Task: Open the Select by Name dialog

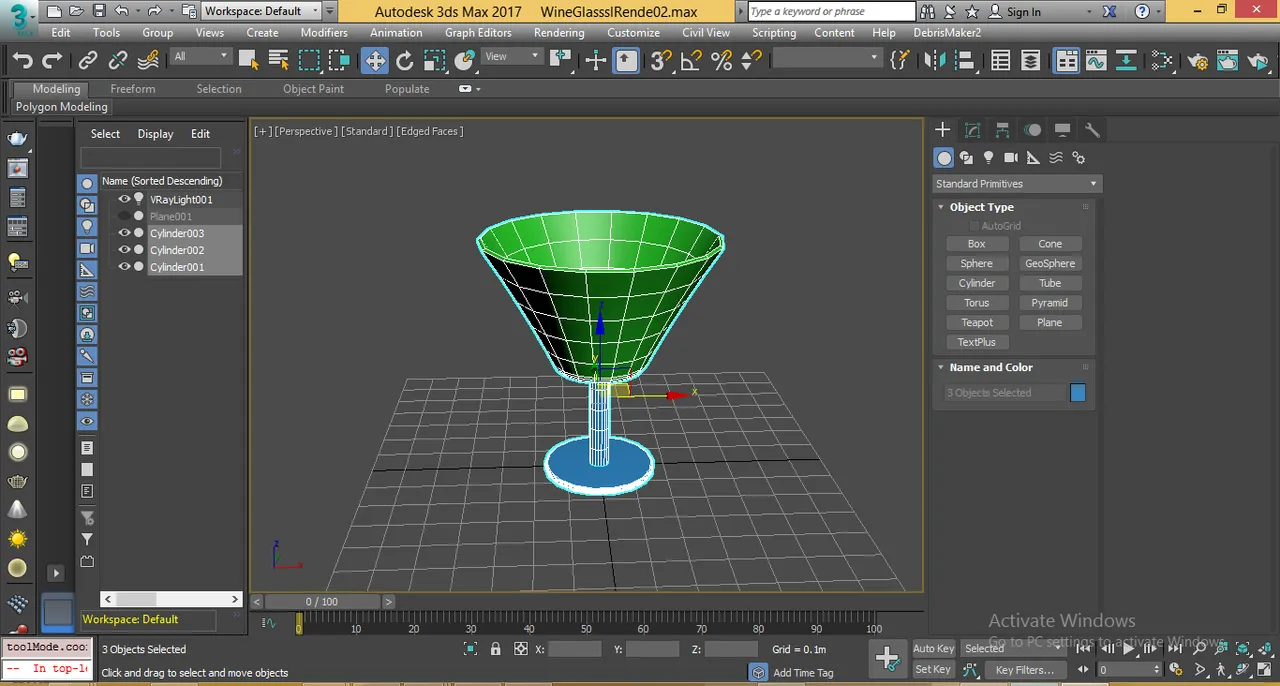Action: coord(279,61)
